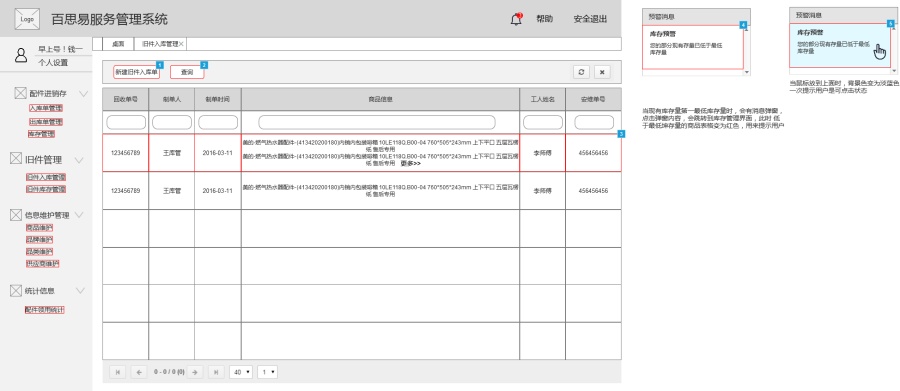Click 更多>> in the first row

(410, 163)
